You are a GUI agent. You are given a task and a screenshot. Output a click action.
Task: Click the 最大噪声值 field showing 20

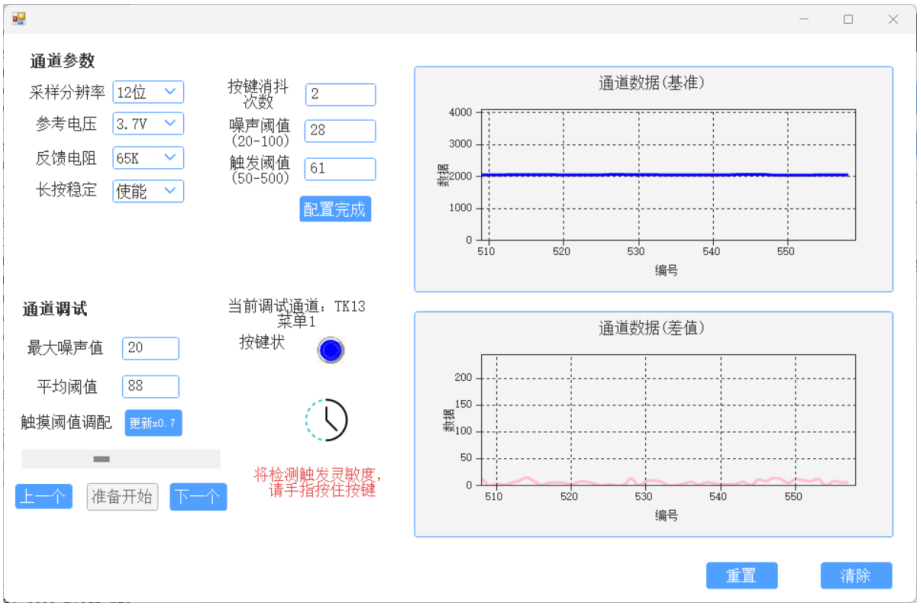[x=150, y=348]
